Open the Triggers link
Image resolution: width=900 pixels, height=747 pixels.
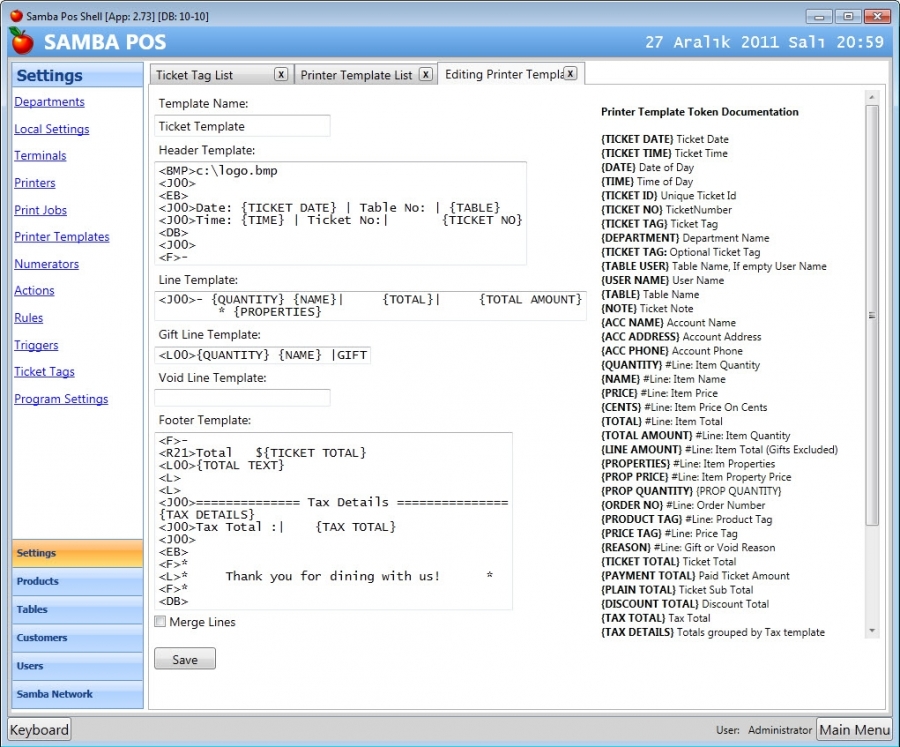tap(36, 345)
